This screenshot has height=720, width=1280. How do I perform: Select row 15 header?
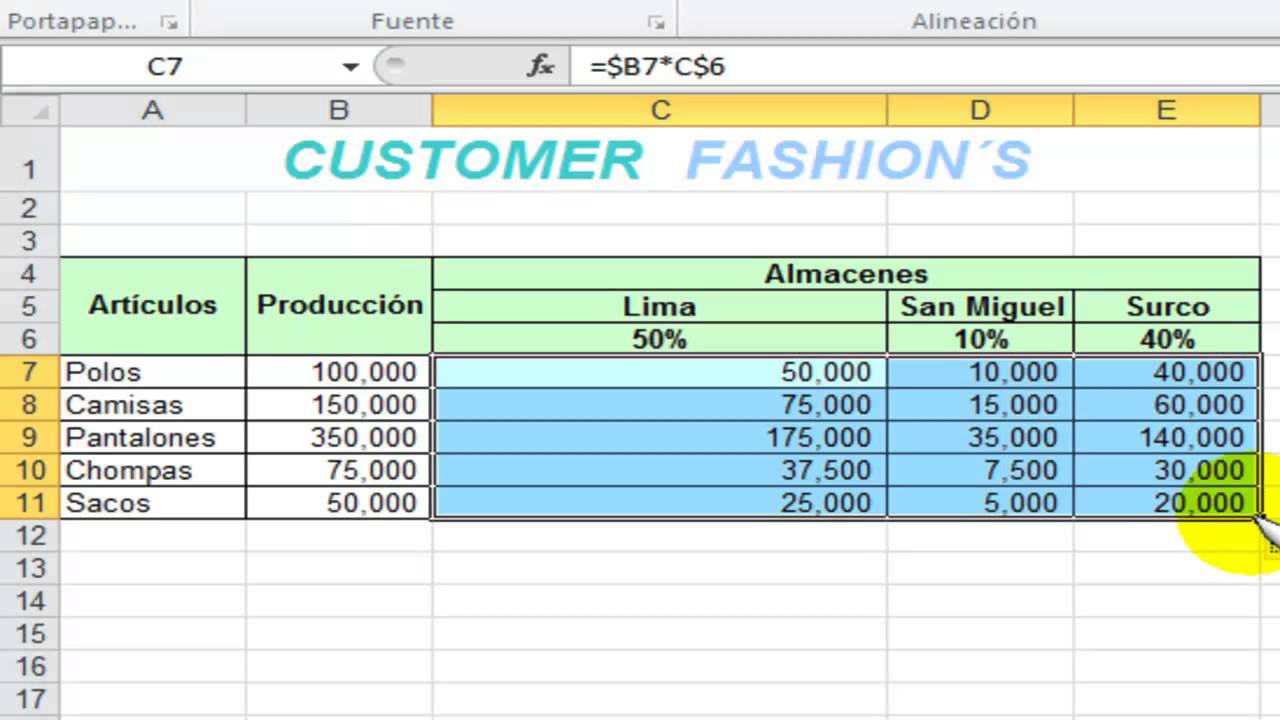point(30,633)
